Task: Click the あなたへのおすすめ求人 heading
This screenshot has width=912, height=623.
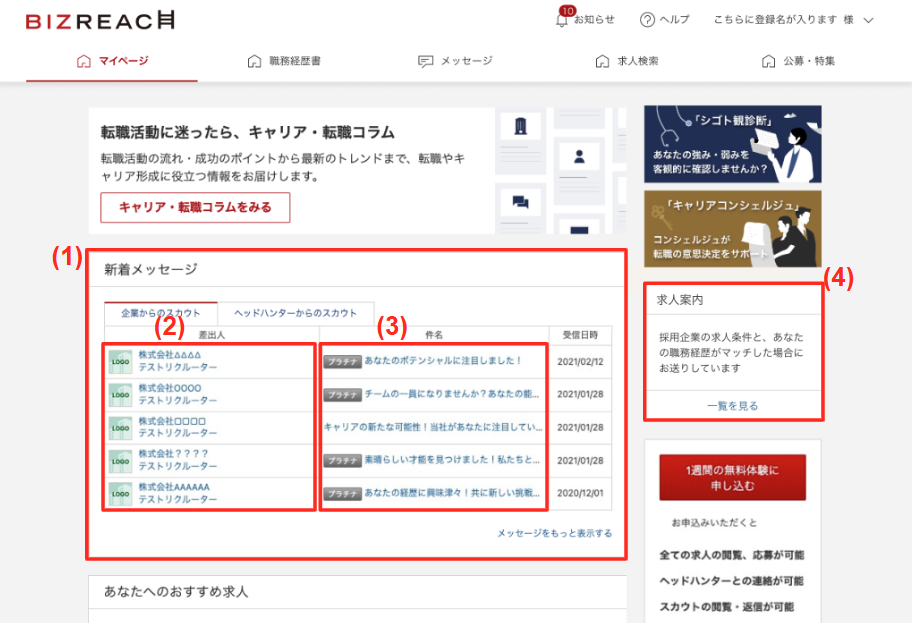Action: click(176, 592)
